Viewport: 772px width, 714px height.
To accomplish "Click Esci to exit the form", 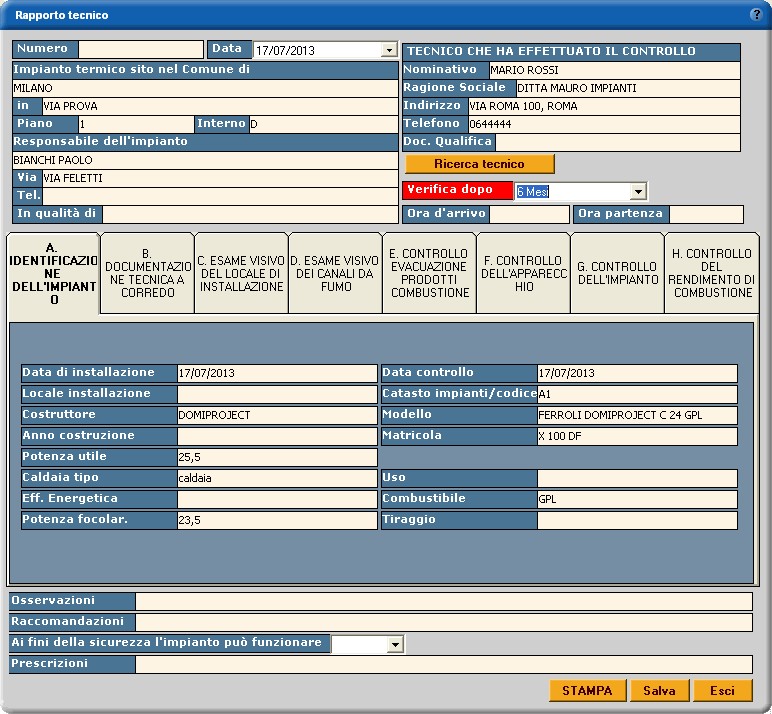I will [x=722, y=691].
